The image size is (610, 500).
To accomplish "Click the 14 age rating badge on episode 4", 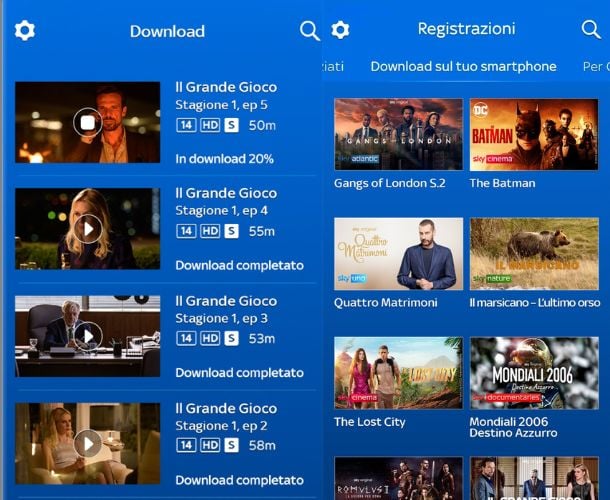I will (x=186, y=231).
